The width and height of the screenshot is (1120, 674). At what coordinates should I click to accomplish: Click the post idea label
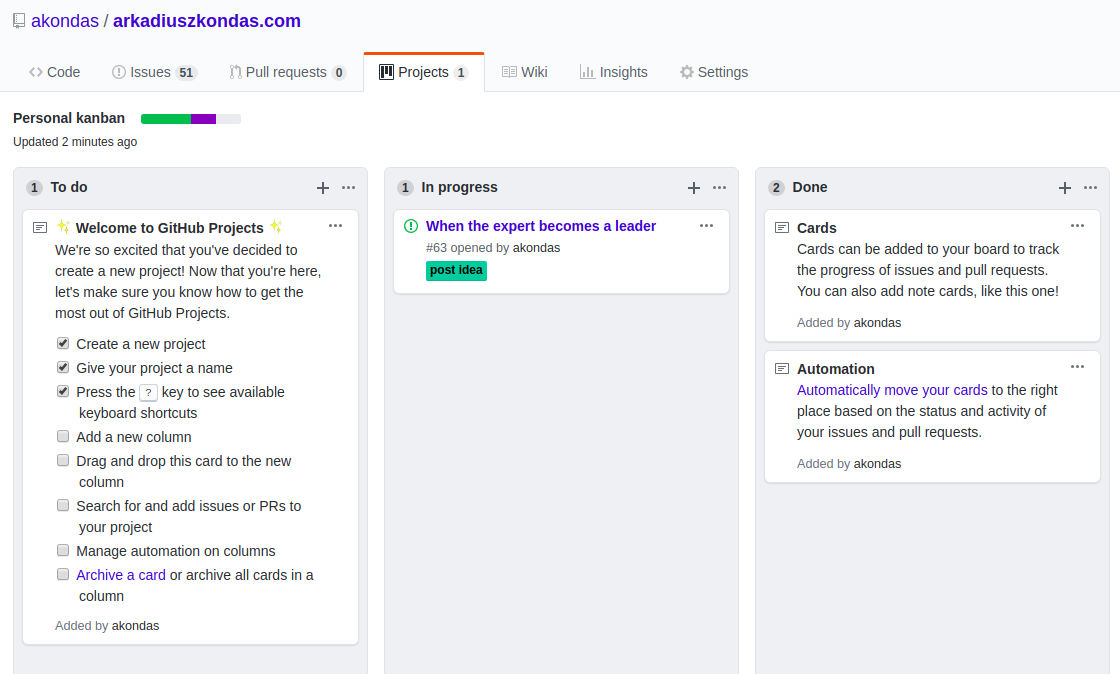point(456,271)
